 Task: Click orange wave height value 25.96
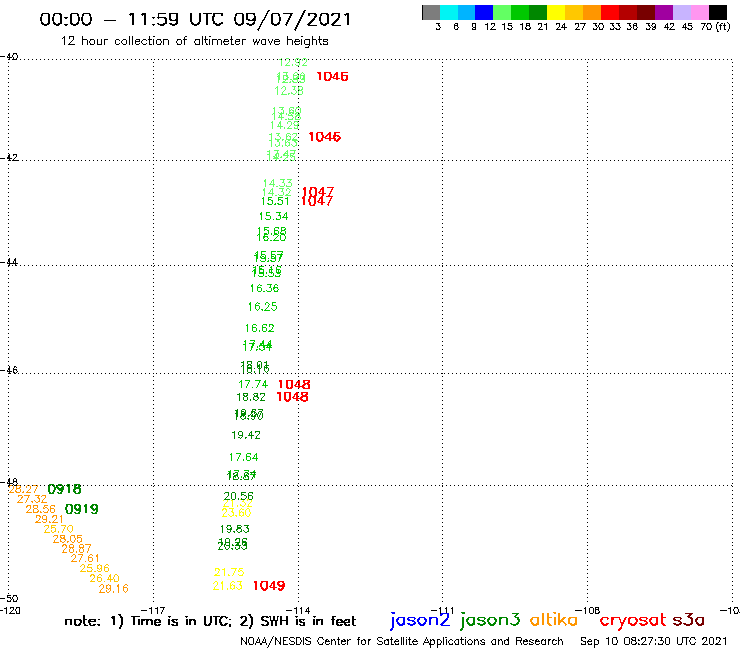coord(94,568)
